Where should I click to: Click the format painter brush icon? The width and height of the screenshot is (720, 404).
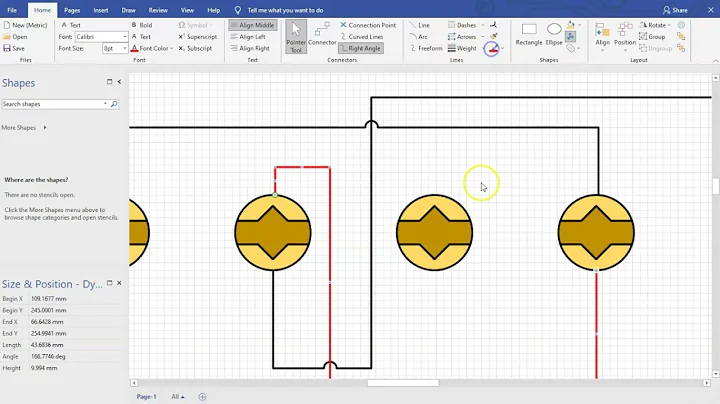(494, 37)
